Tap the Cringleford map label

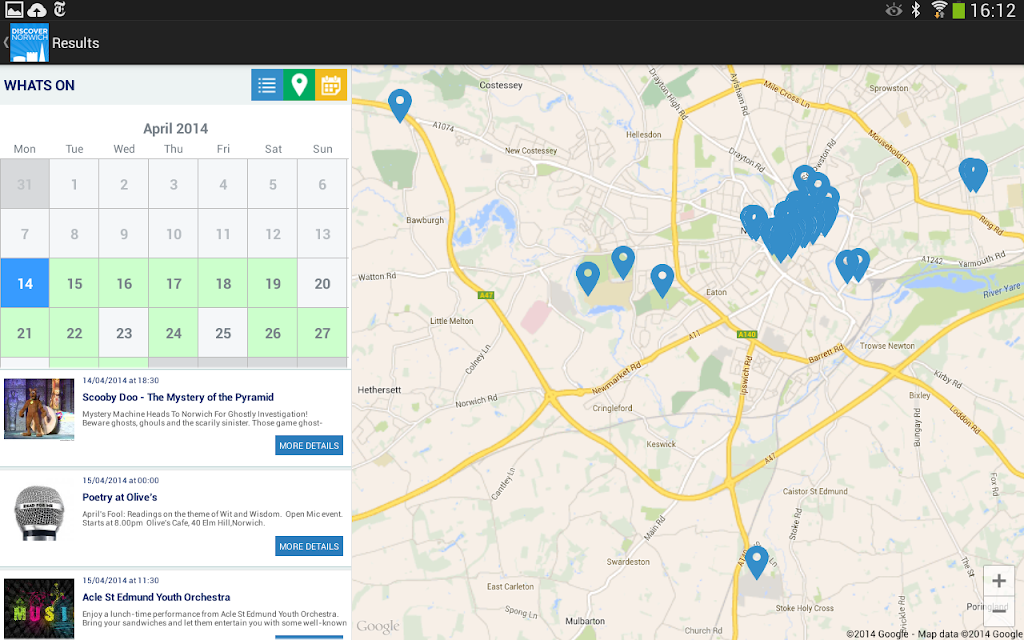613,408
